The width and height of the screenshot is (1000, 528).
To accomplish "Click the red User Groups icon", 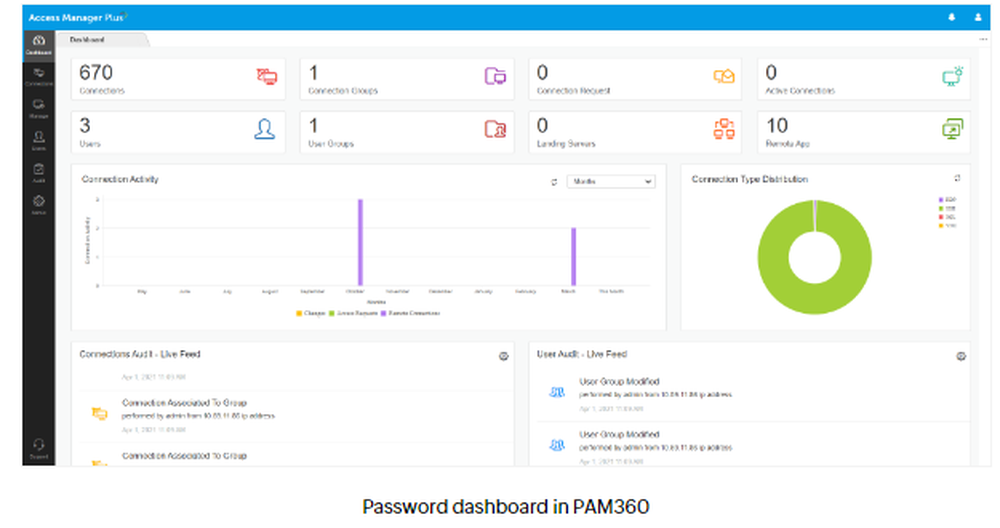I will [x=495, y=129].
